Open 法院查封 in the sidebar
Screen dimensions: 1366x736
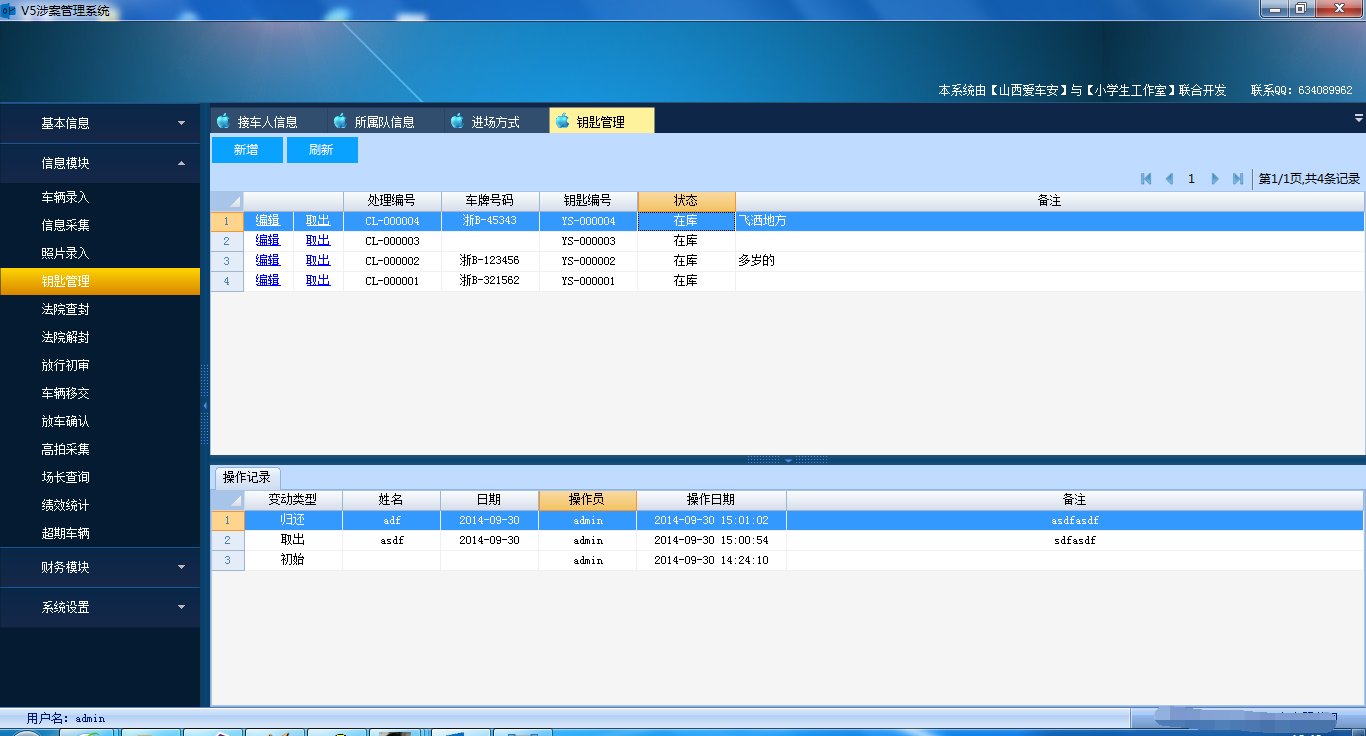tap(100, 309)
